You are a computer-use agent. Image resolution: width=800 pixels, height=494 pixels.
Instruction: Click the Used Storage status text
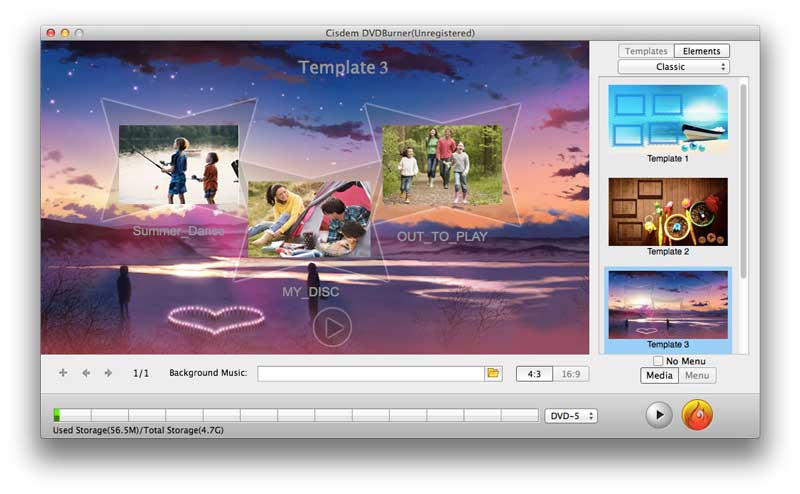coord(138,430)
